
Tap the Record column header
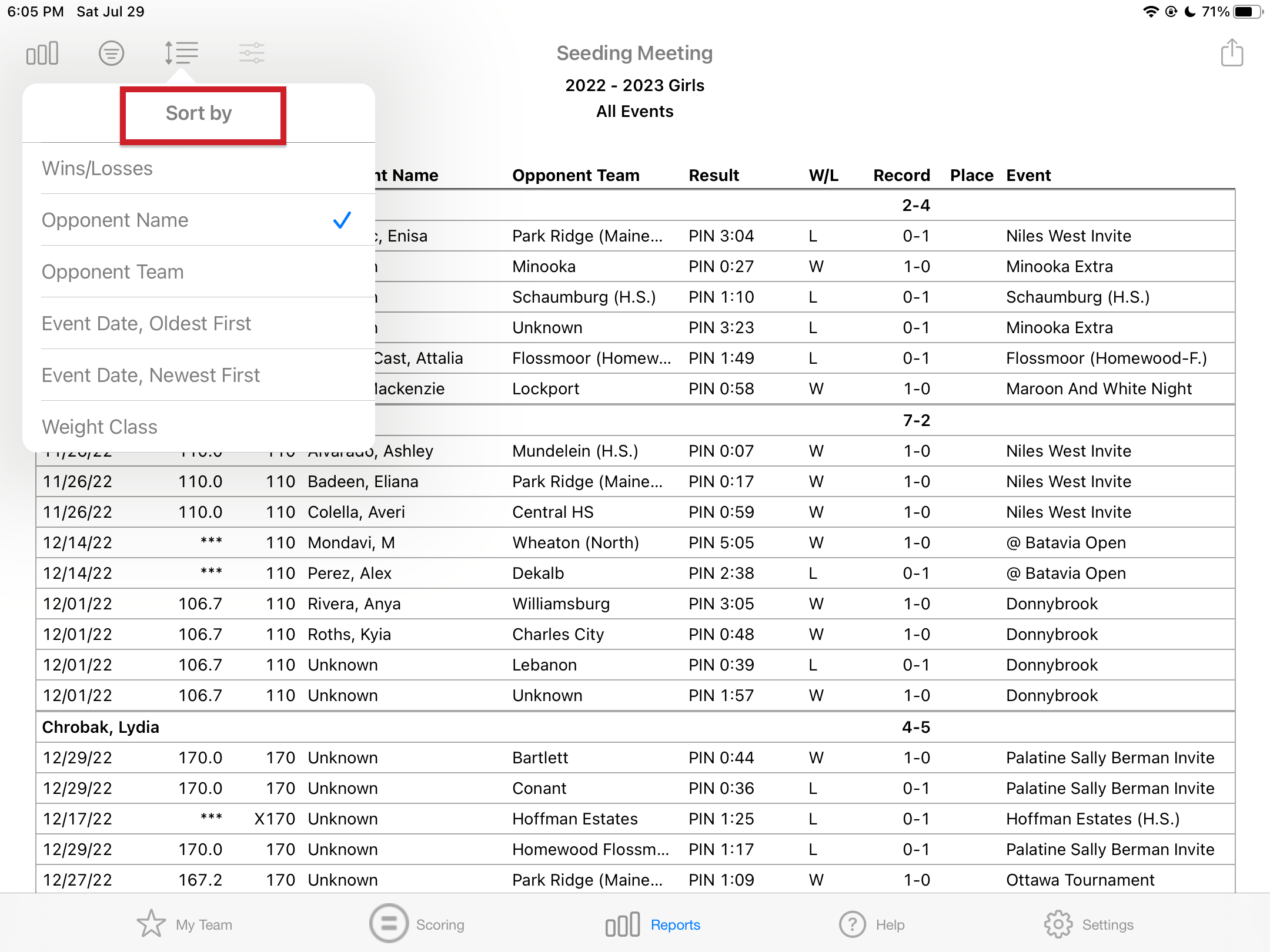click(901, 175)
